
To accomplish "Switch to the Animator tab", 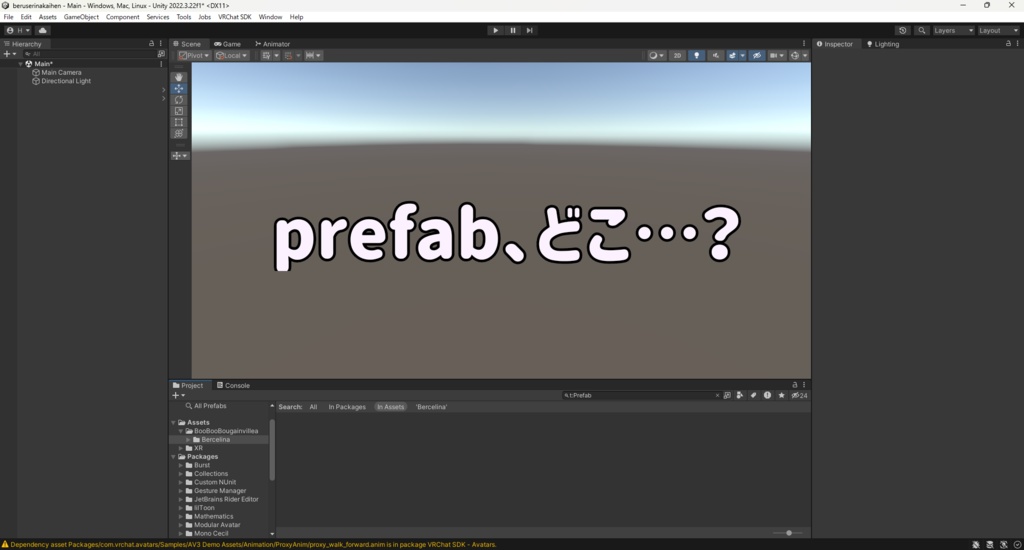I will 272,44.
